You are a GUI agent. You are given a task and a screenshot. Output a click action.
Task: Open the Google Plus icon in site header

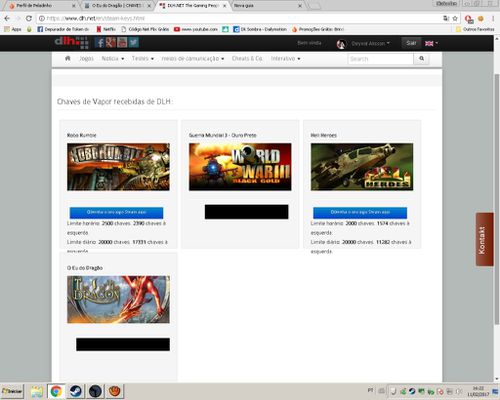click(111, 42)
